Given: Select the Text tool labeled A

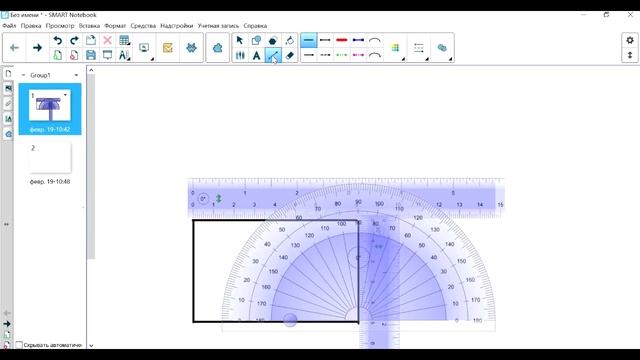Looking at the screenshot, I should coord(256,55).
